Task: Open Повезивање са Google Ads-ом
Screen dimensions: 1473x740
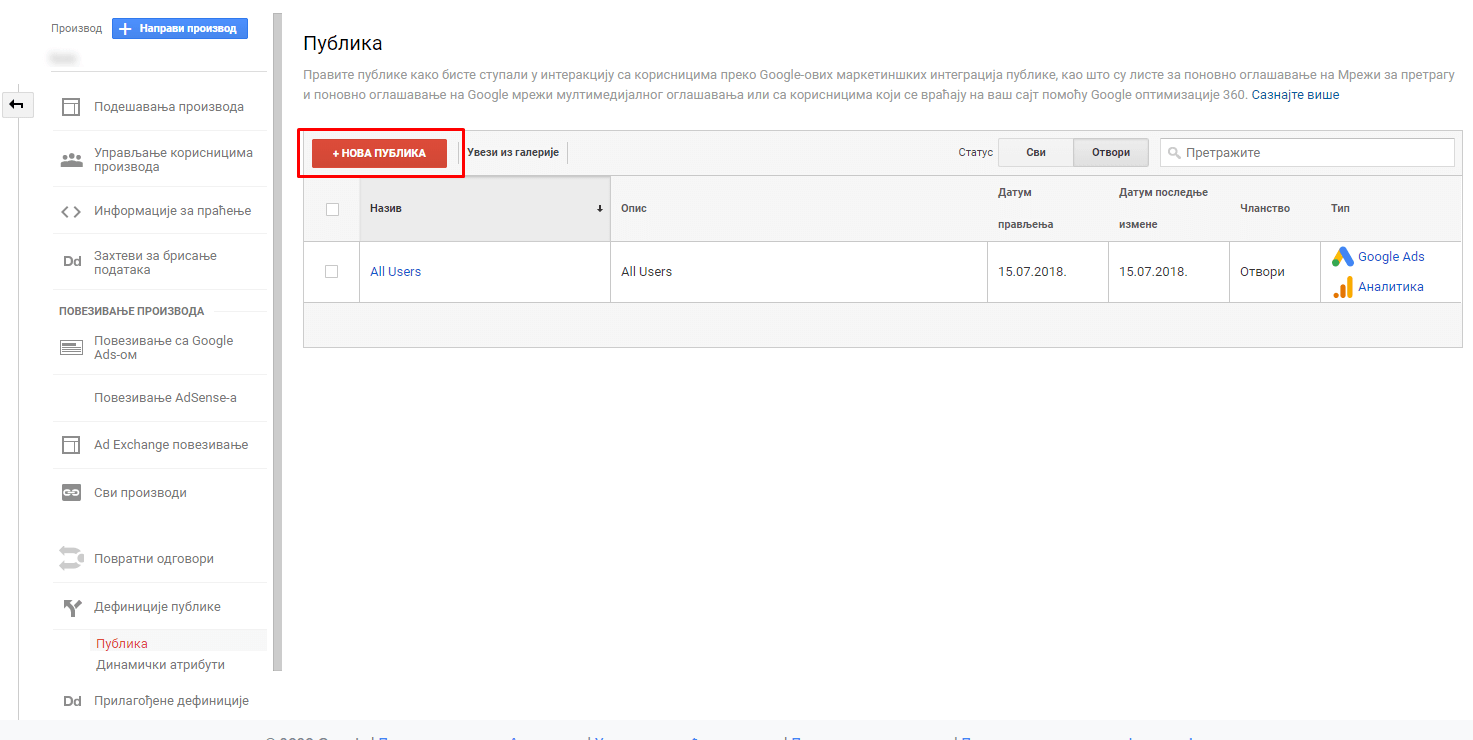Action: pyautogui.click(x=162, y=348)
